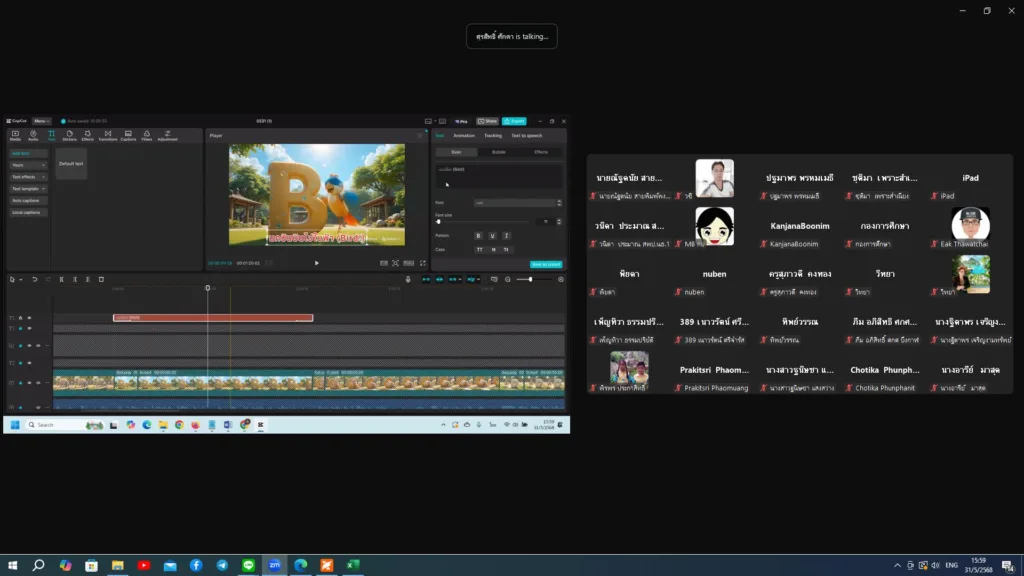Toggle Italic text pattern button
This screenshot has width=1024, height=576.
506,235
